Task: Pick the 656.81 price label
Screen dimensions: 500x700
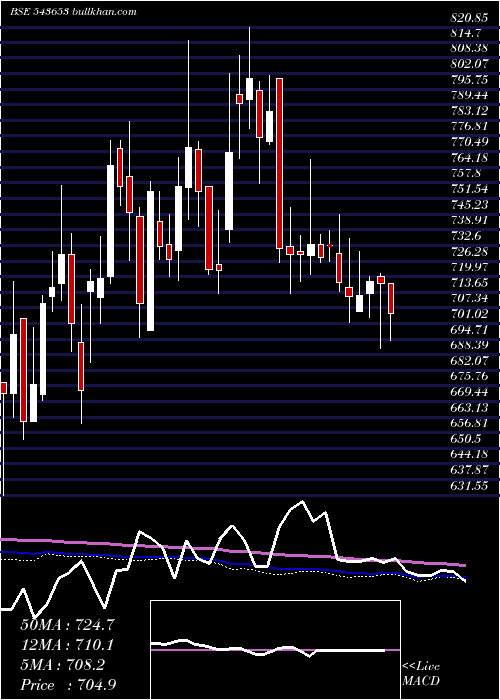Action: [468, 423]
